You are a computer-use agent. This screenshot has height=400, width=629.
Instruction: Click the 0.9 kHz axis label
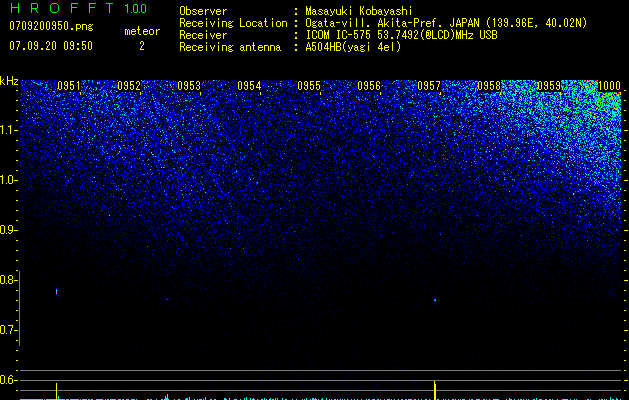(x=8, y=230)
